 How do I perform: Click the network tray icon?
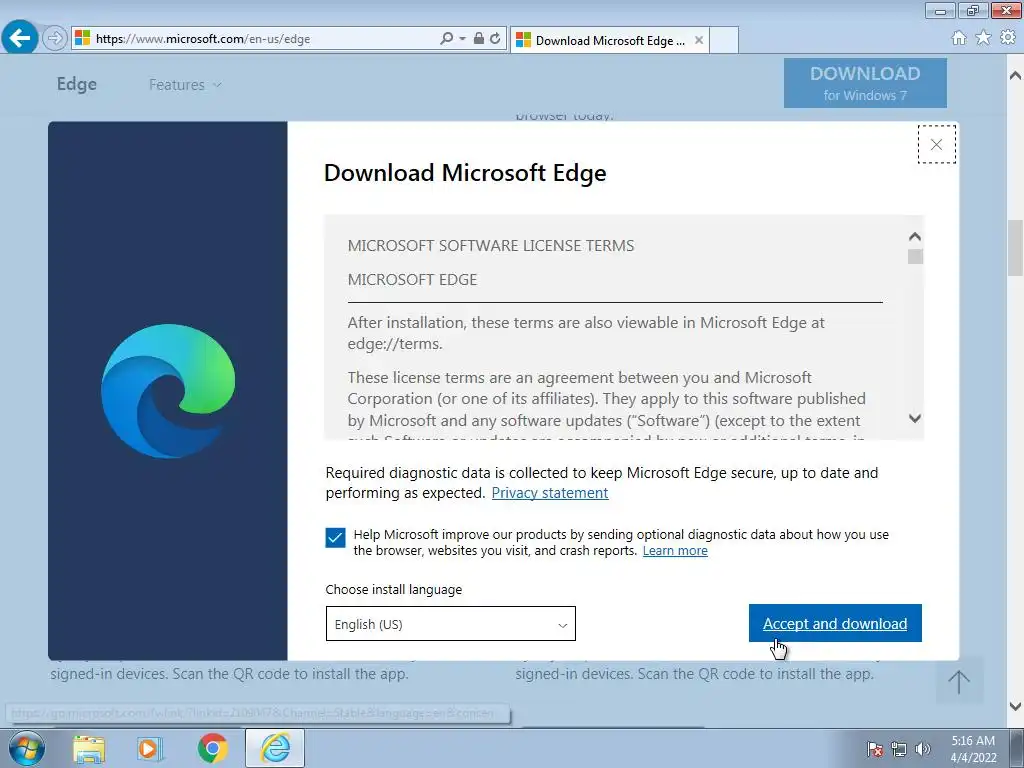pyautogui.click(x=899, y=749)
